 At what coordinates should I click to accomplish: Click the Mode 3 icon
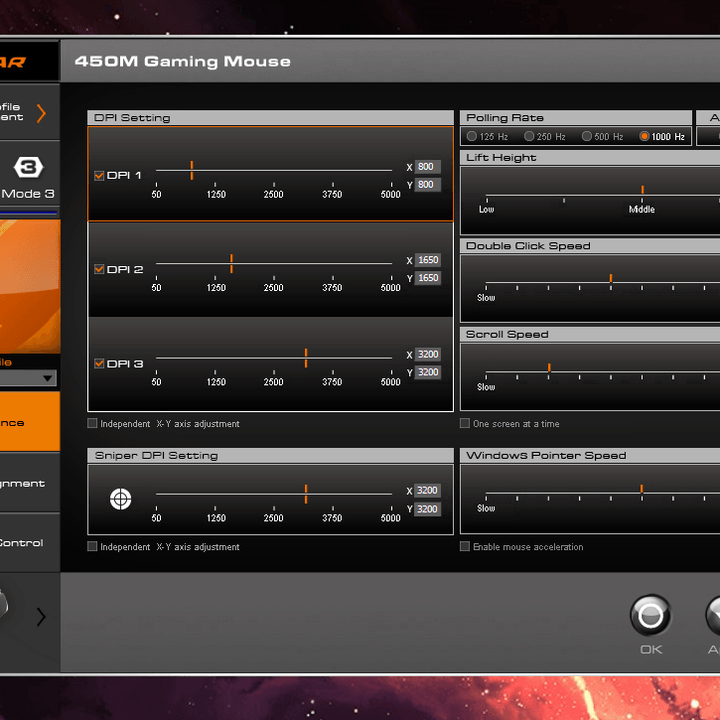28,167
